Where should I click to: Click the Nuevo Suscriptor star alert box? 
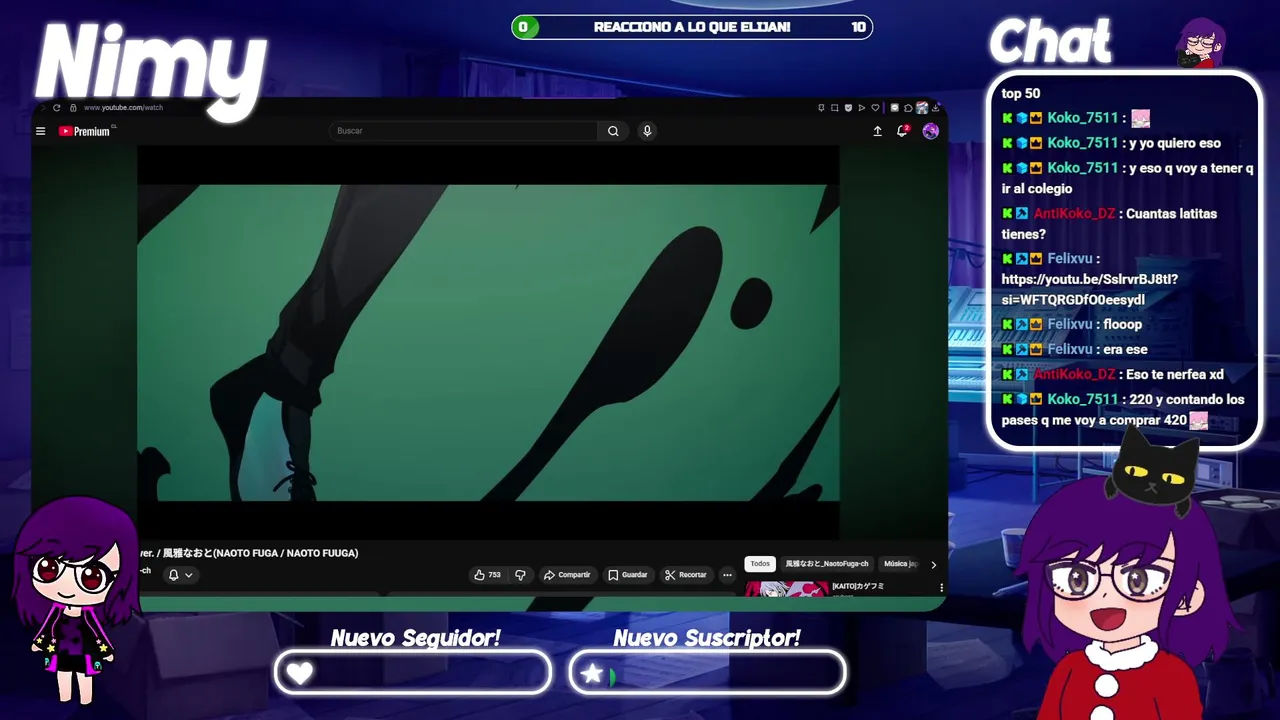point(707,673)
